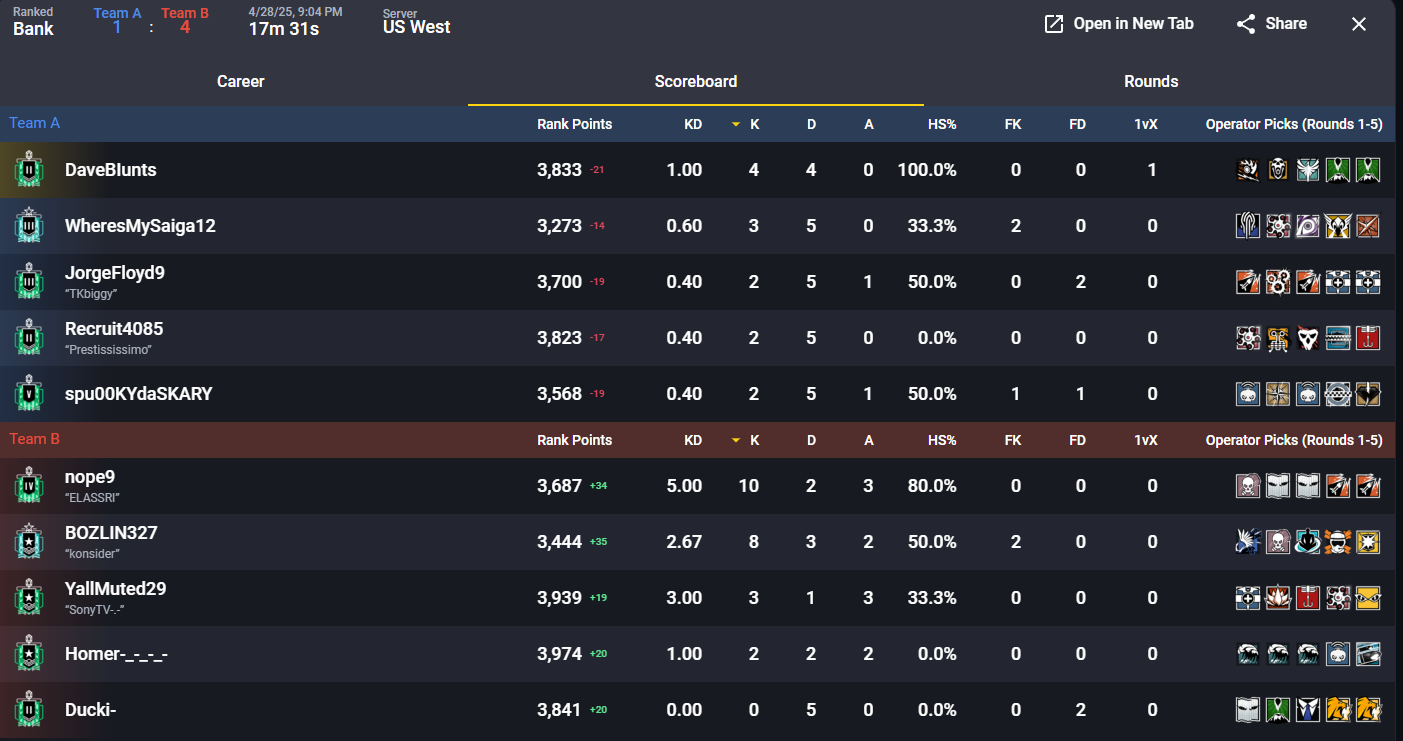The image size is (1403, 741).
Task: Click the Open in New Tab button
Action: click(1118, 23)
